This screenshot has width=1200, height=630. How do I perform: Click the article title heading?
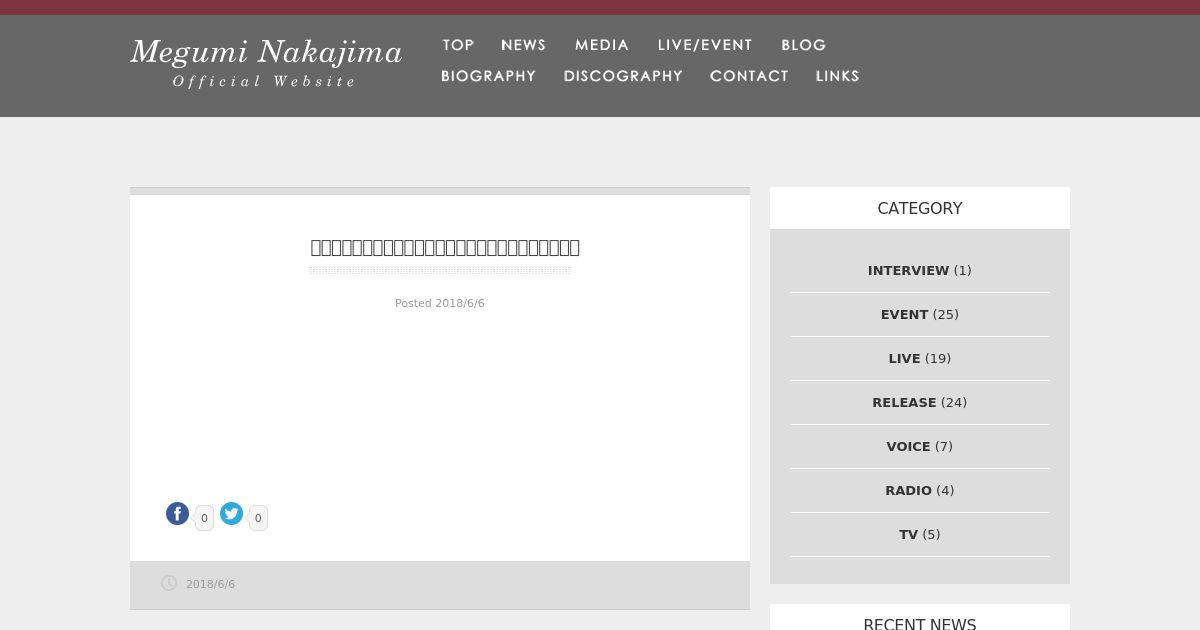pyautogui.click(x=445, y=247)
